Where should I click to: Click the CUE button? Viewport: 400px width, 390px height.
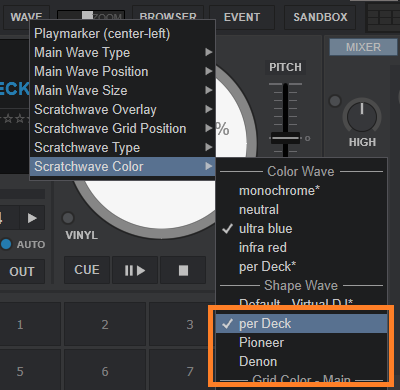click(x=87, y=270)
